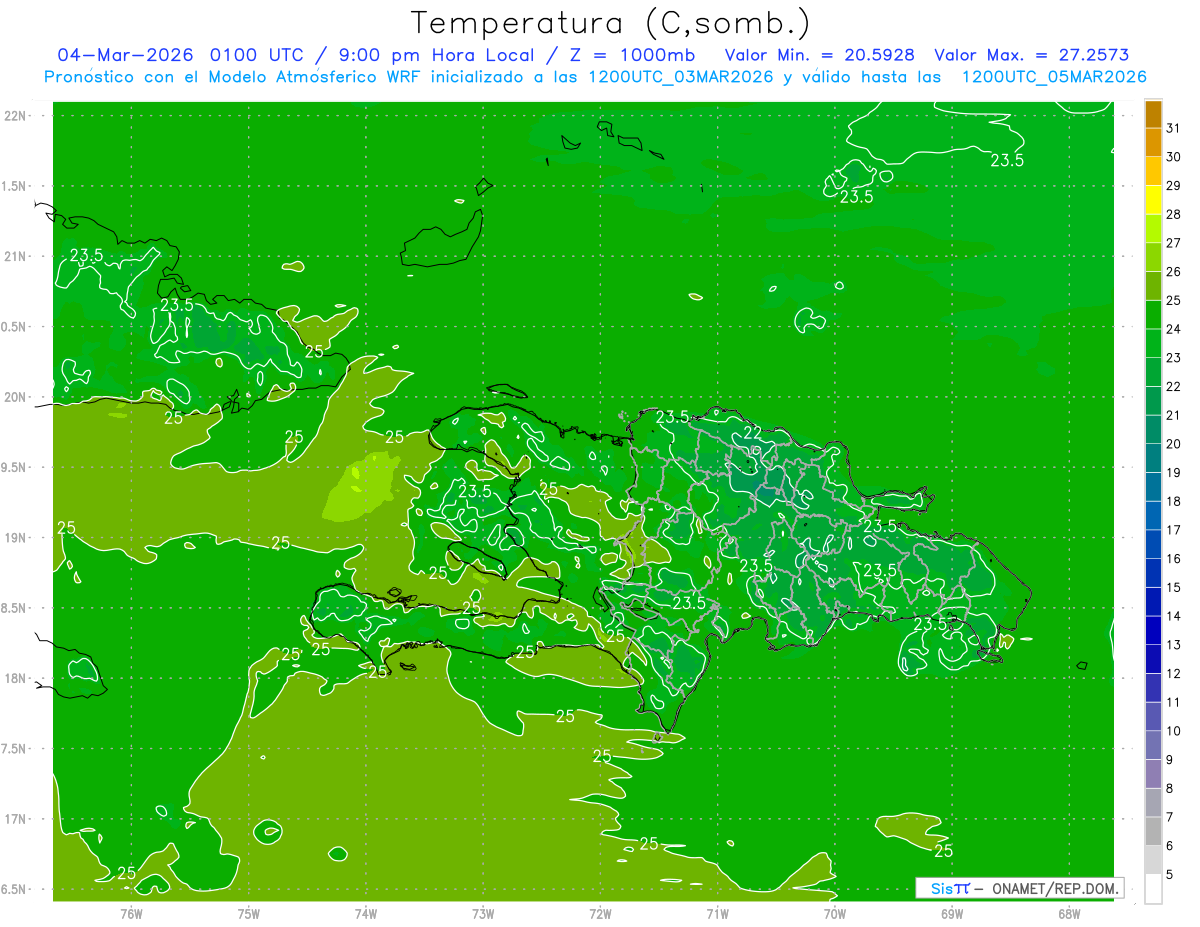Click the "18N" latitude axis label
1200x927 pixels.
pos(16,678)
